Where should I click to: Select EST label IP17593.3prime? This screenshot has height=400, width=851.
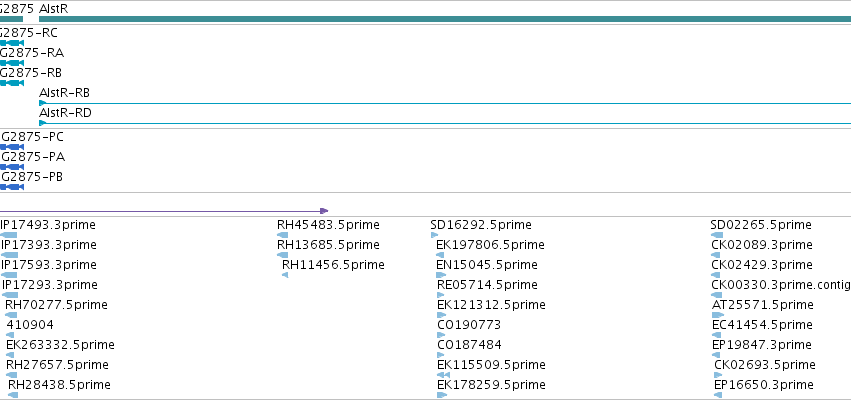click(x=48, y=265)
